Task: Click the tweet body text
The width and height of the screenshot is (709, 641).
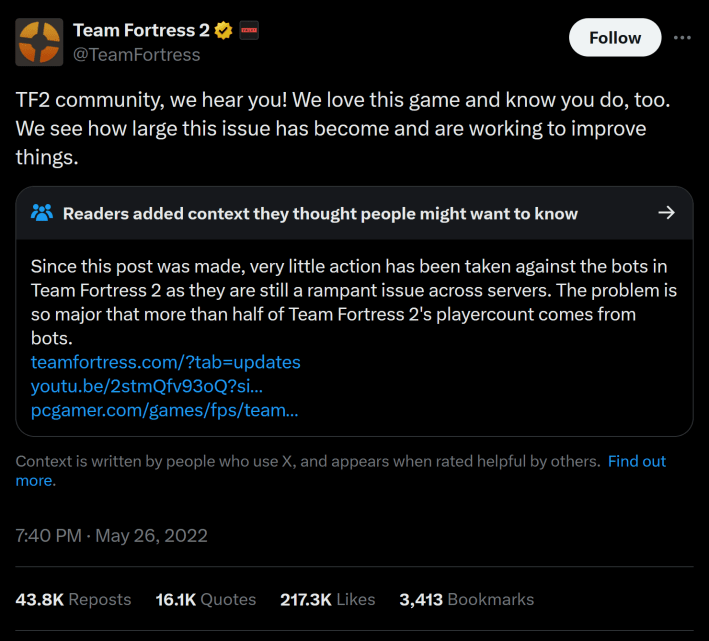Action: coord(330,129)
